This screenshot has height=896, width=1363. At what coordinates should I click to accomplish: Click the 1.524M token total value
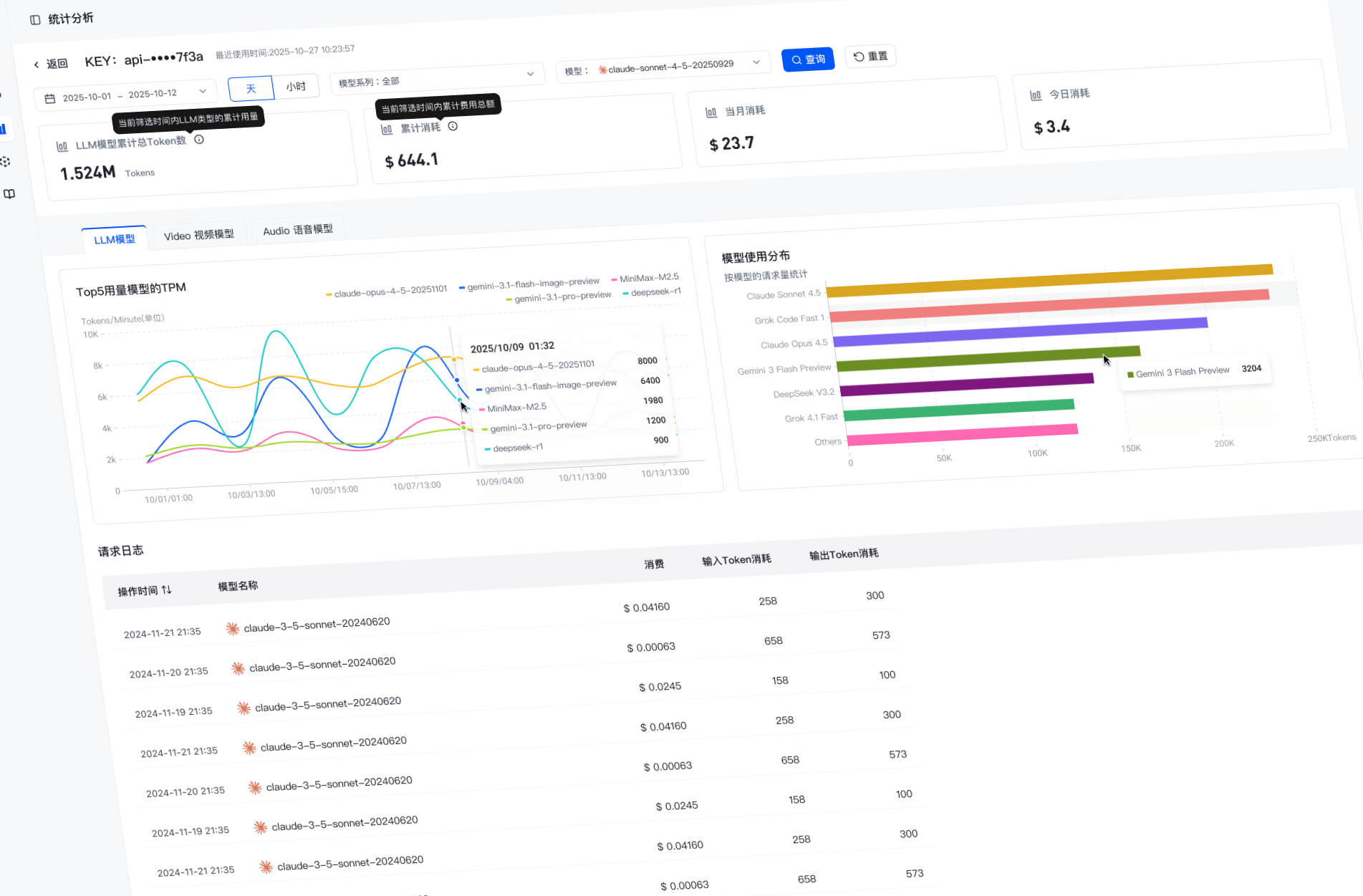click(87, 173)
